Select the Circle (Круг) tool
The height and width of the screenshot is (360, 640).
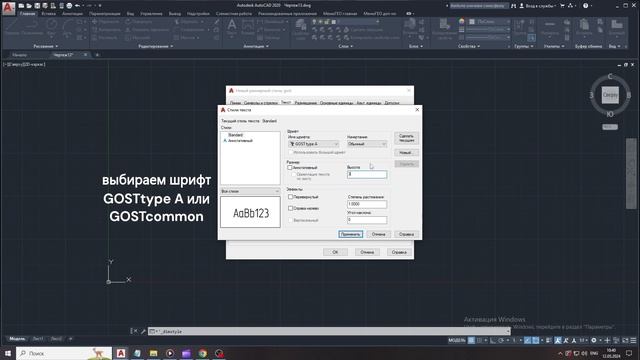coord(51,27)
